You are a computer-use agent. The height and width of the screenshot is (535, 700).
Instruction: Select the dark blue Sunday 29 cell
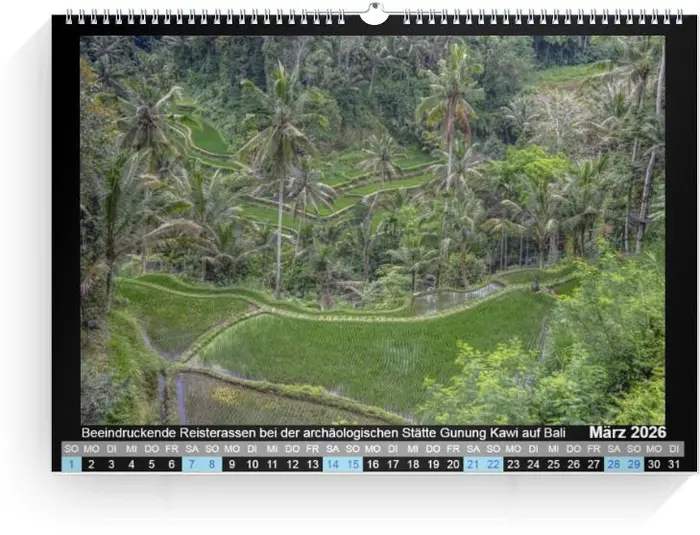[634, 464]
